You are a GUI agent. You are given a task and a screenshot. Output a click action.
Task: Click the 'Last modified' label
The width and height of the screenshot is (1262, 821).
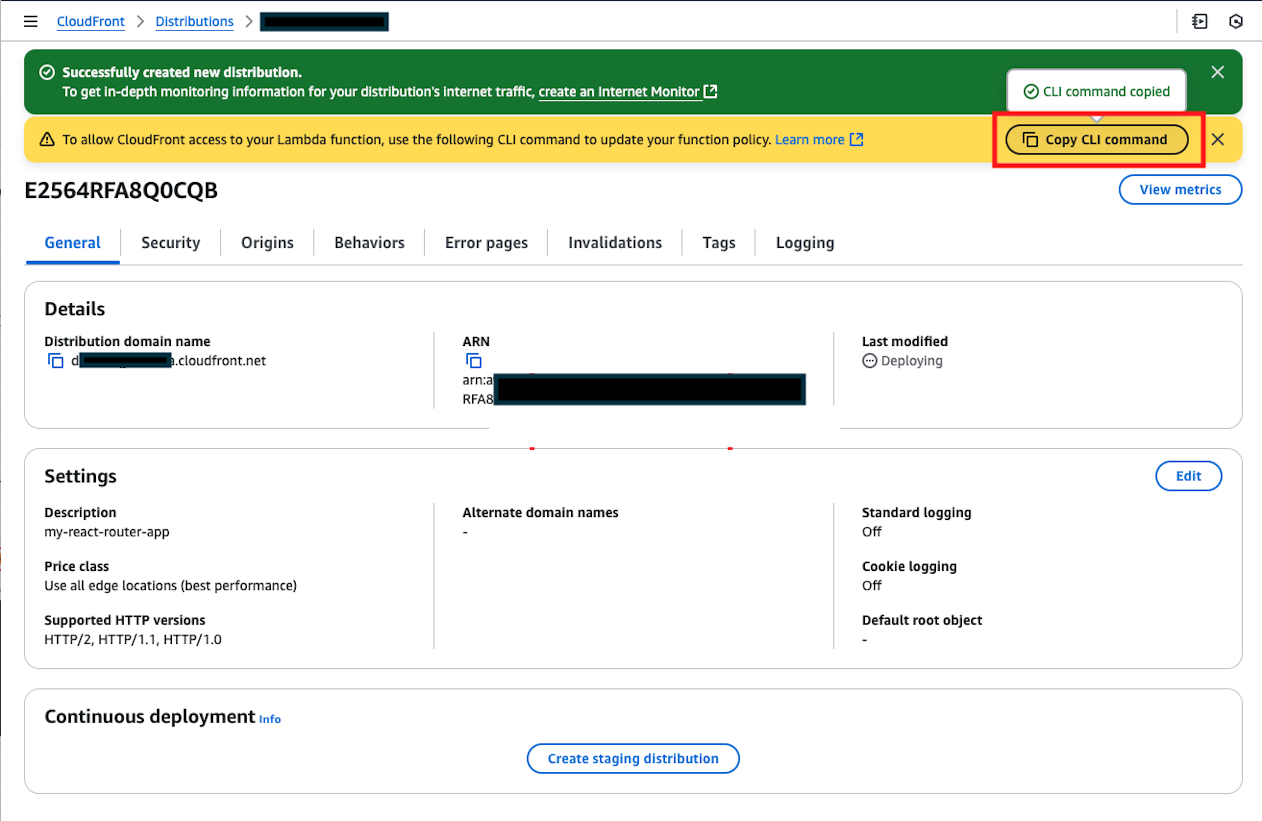(905, 342)
